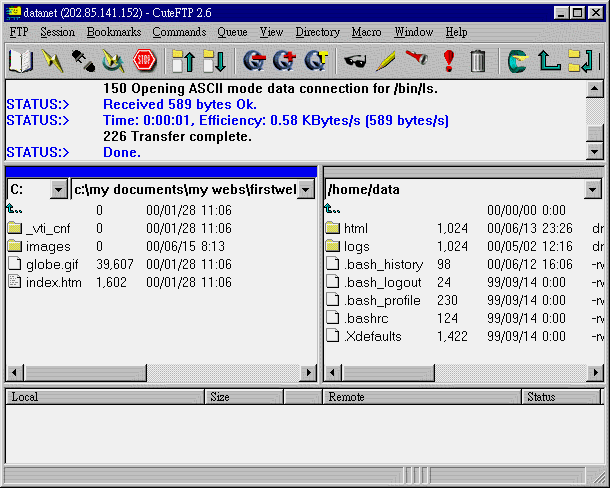Click the Quick Connect lightning icon
610x488 pixels.
click(52, 61)
